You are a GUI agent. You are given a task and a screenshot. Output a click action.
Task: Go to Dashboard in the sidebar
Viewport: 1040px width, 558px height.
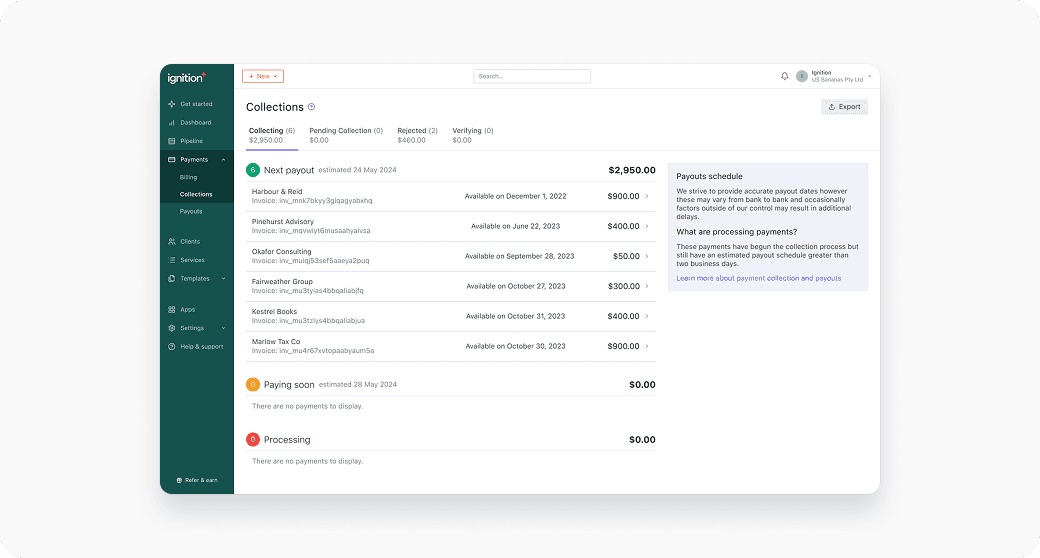(196, 123)
